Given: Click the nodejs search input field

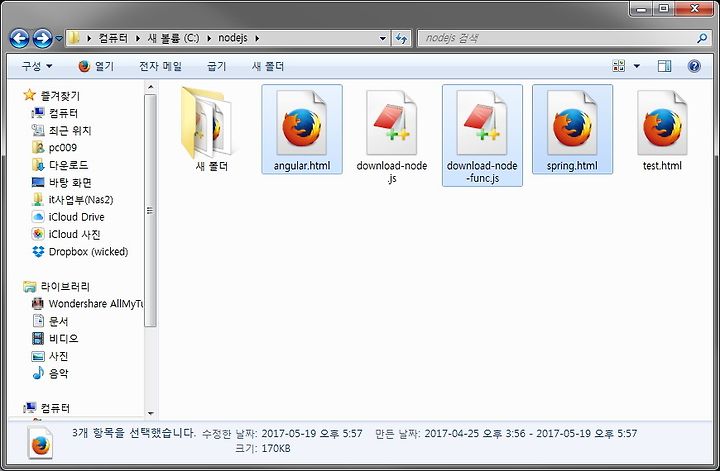Looking at the screenshot, I should [x=556, y=38].
